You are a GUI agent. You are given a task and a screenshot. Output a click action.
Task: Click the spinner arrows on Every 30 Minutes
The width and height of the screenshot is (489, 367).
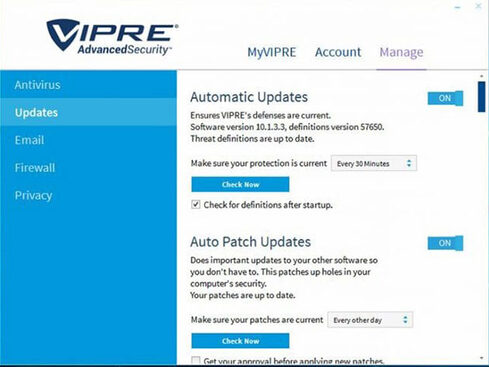[x=409, y=163]
